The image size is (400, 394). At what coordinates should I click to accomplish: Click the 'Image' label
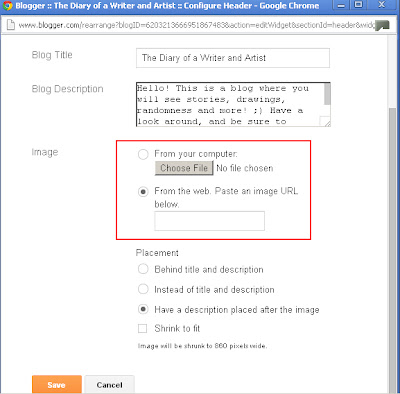click(x=45, y=152)
